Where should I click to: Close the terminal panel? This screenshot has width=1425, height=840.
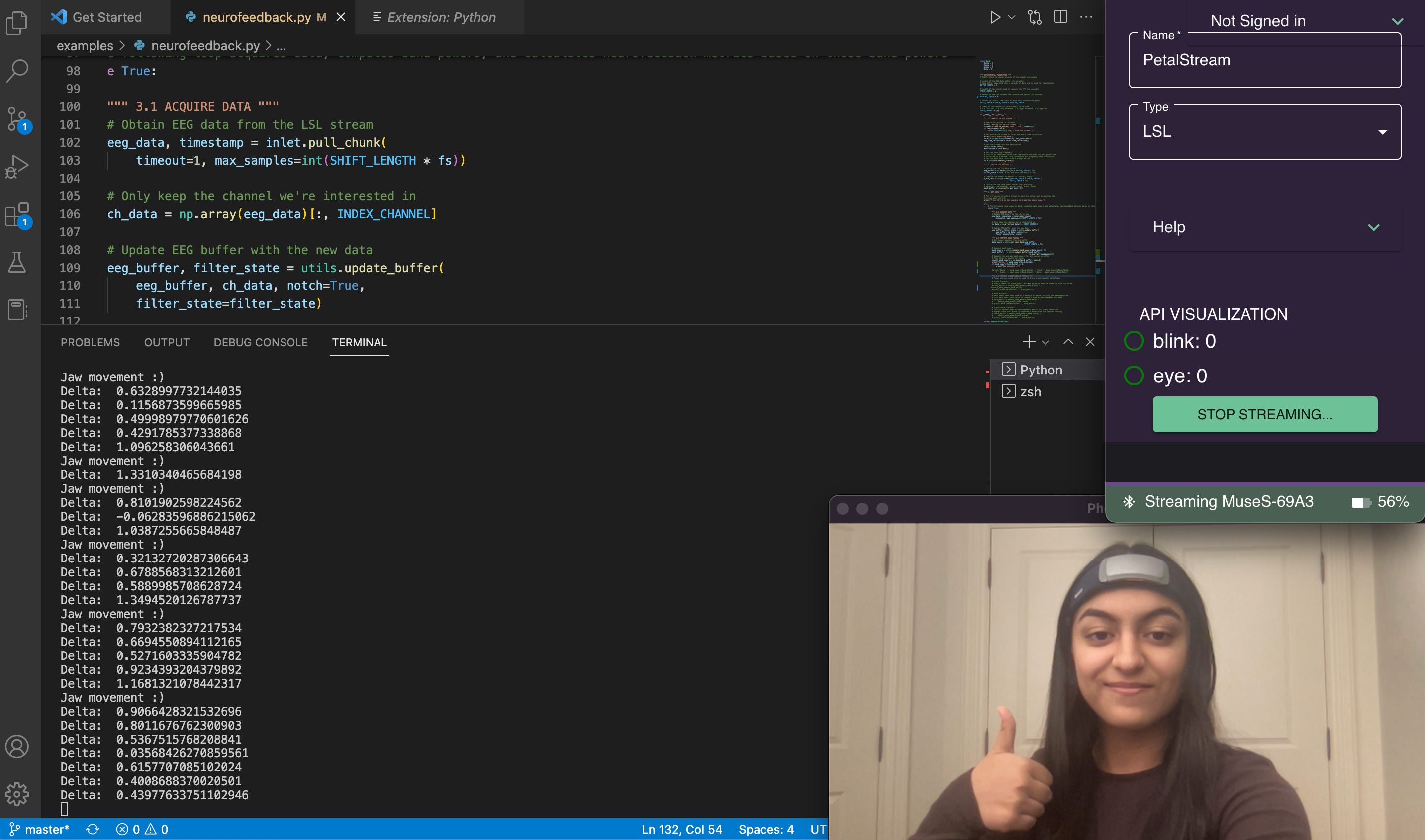1090,342
